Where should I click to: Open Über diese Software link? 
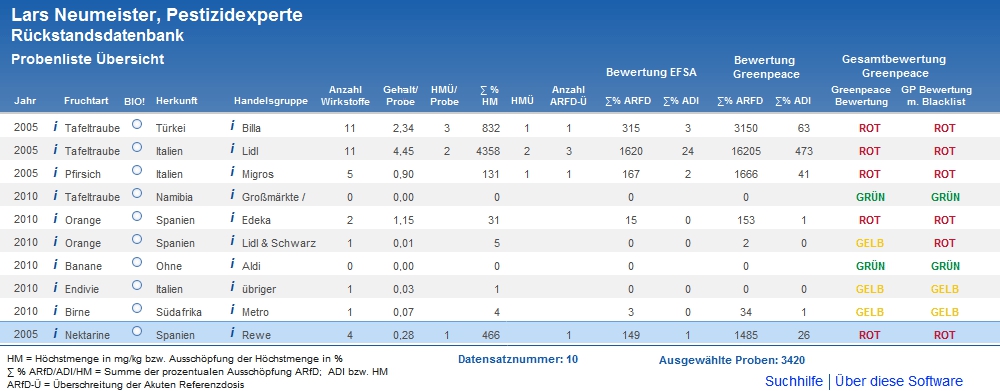[x=899, y=381]
